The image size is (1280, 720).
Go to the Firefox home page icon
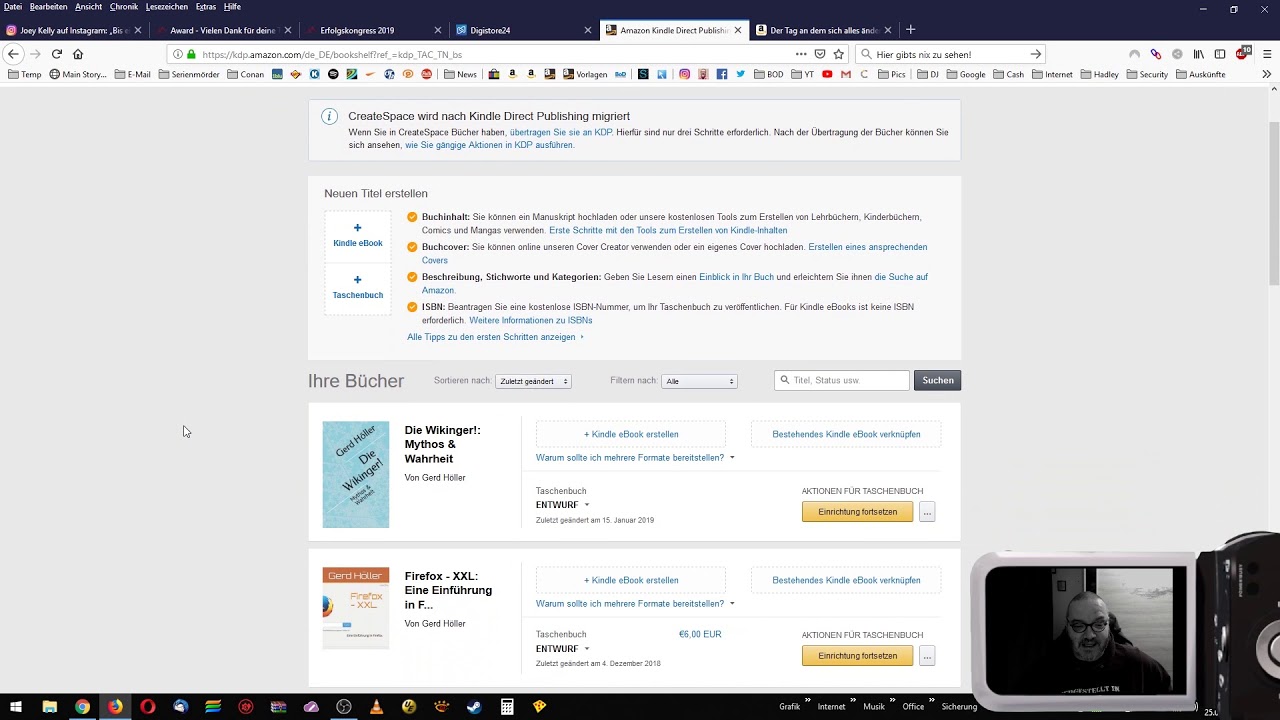point(78,54)
